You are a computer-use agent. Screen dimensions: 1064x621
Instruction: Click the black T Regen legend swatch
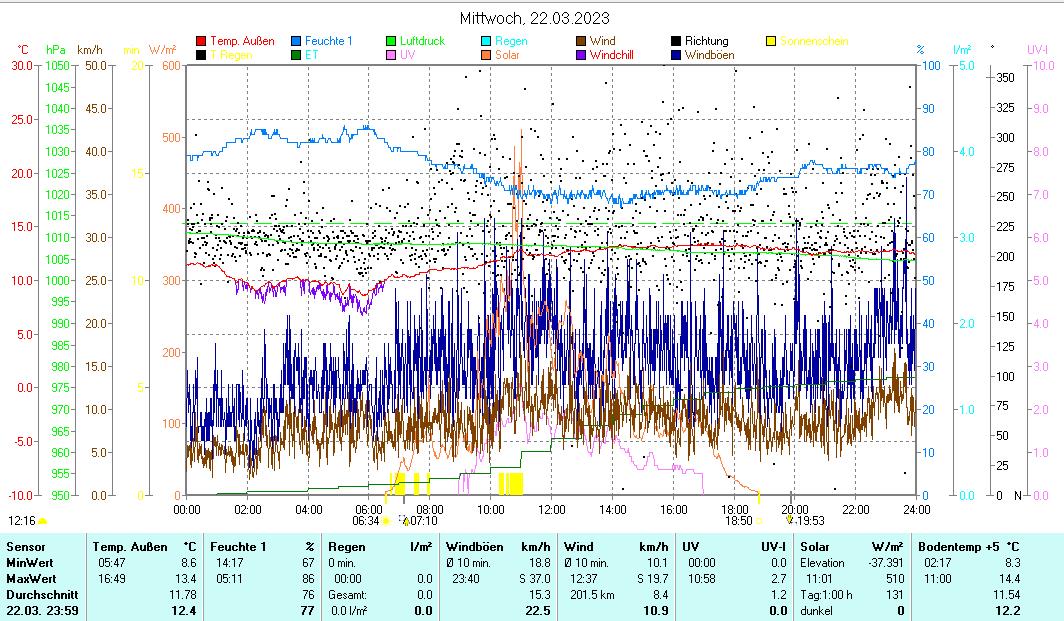point(201,55)
